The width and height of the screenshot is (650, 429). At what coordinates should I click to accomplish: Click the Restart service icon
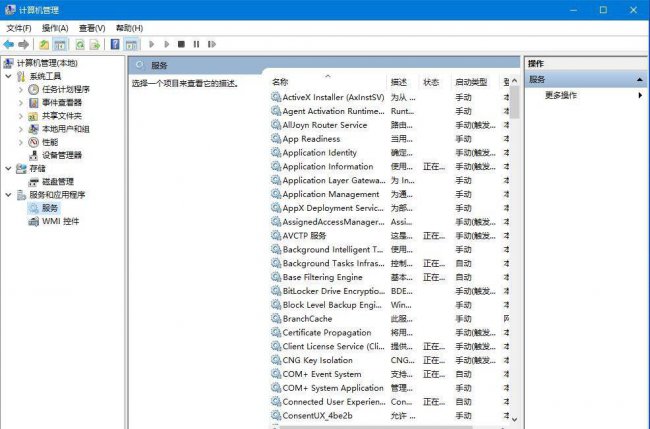click(x=212, y=44)
